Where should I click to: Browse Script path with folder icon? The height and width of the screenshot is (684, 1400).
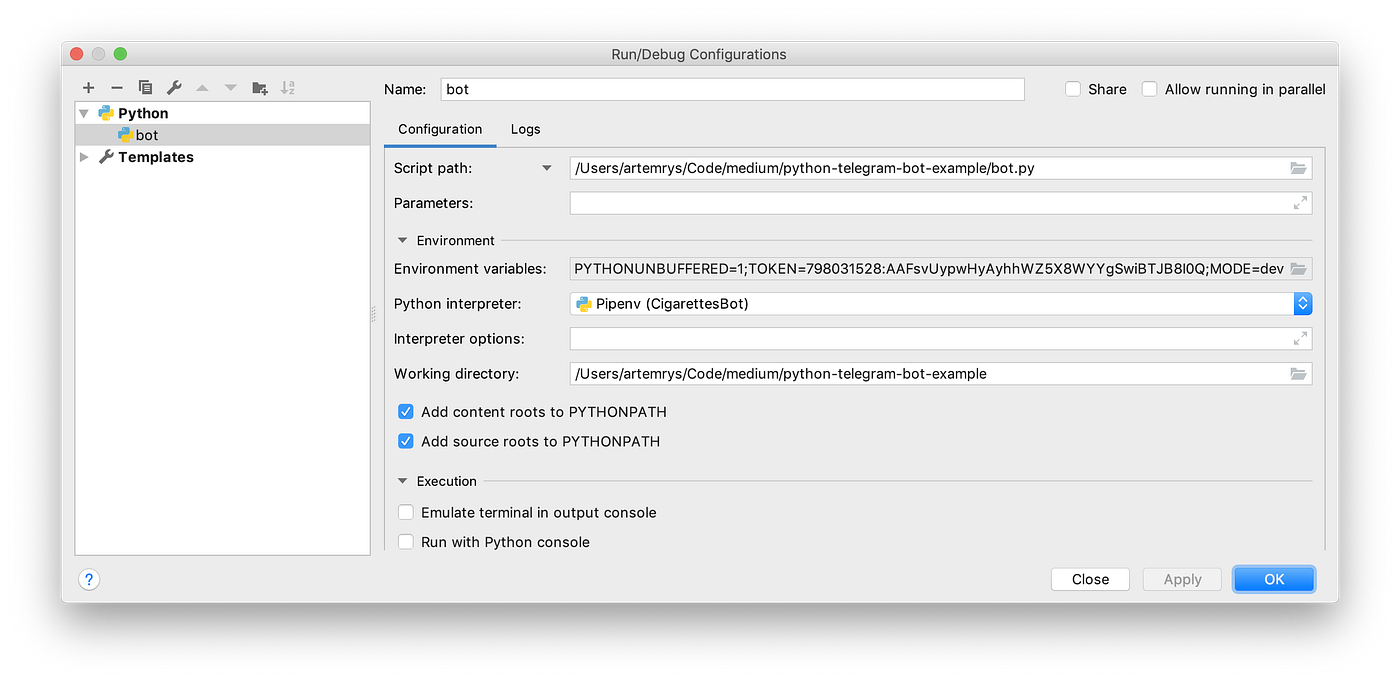(1298, 168)
